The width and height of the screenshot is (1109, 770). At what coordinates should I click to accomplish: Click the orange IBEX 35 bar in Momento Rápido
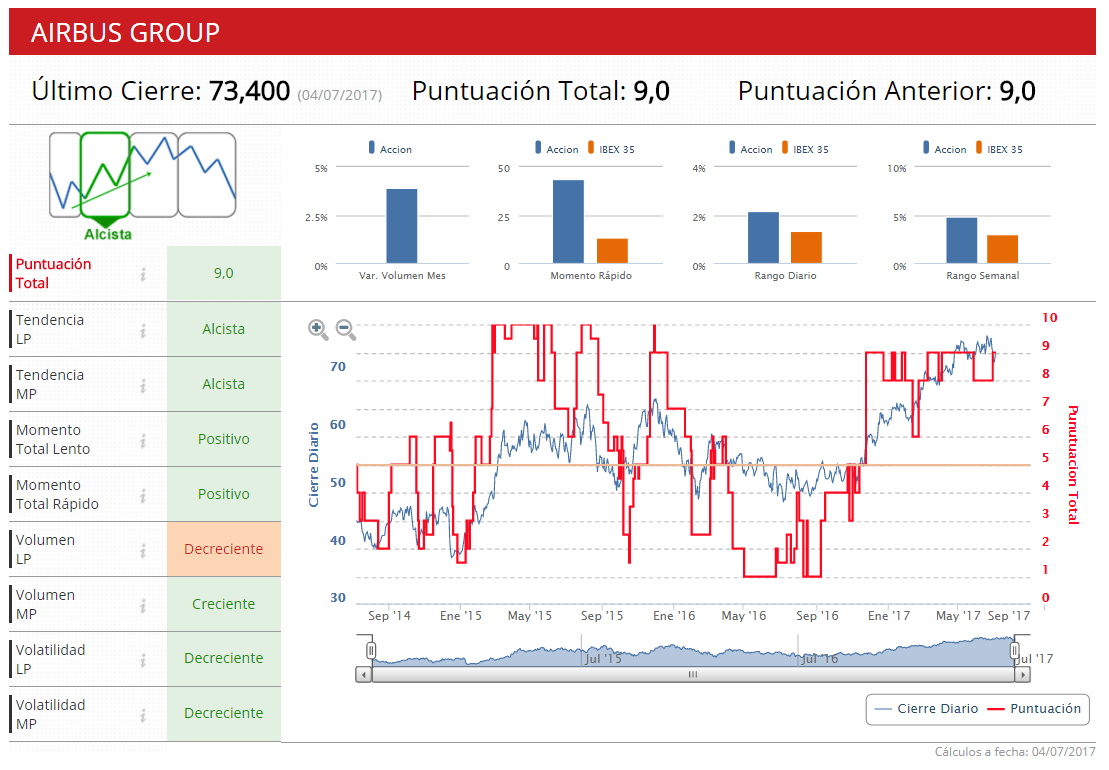tap(612, 251)
